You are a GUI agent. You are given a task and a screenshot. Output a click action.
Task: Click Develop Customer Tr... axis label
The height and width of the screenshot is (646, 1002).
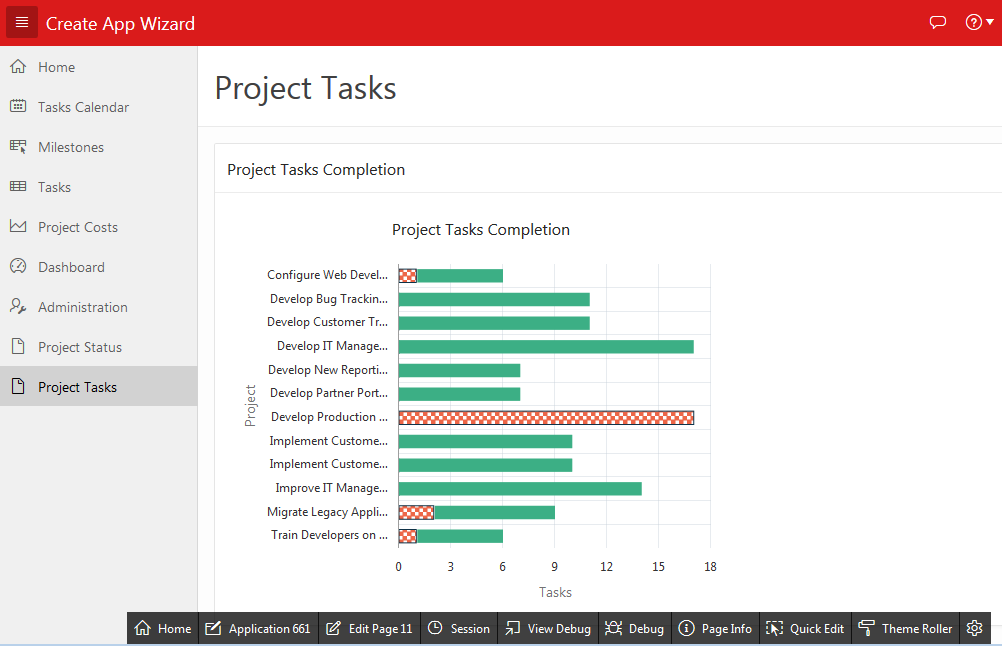(327, 322)
